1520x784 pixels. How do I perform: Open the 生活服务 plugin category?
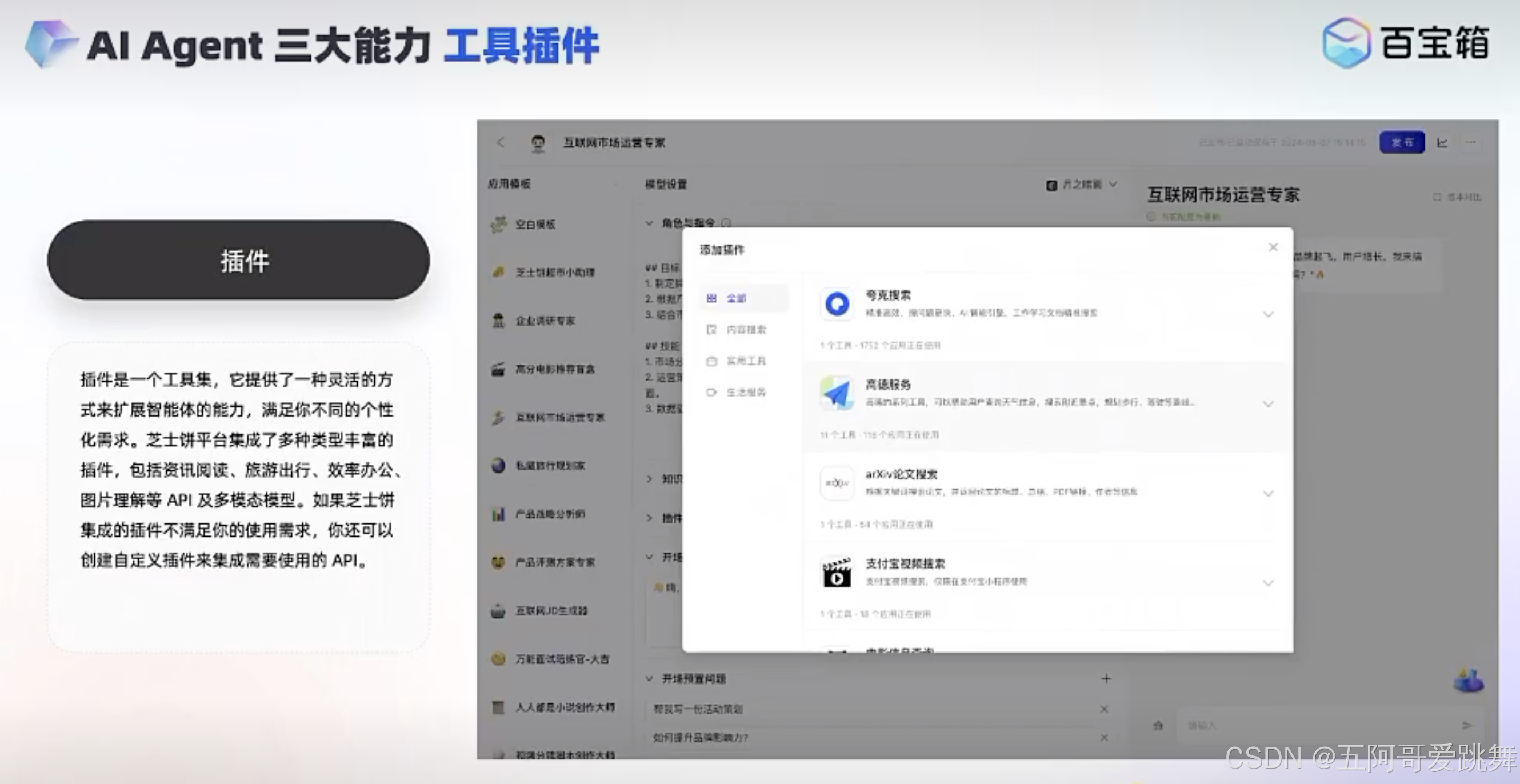[745, 391]
